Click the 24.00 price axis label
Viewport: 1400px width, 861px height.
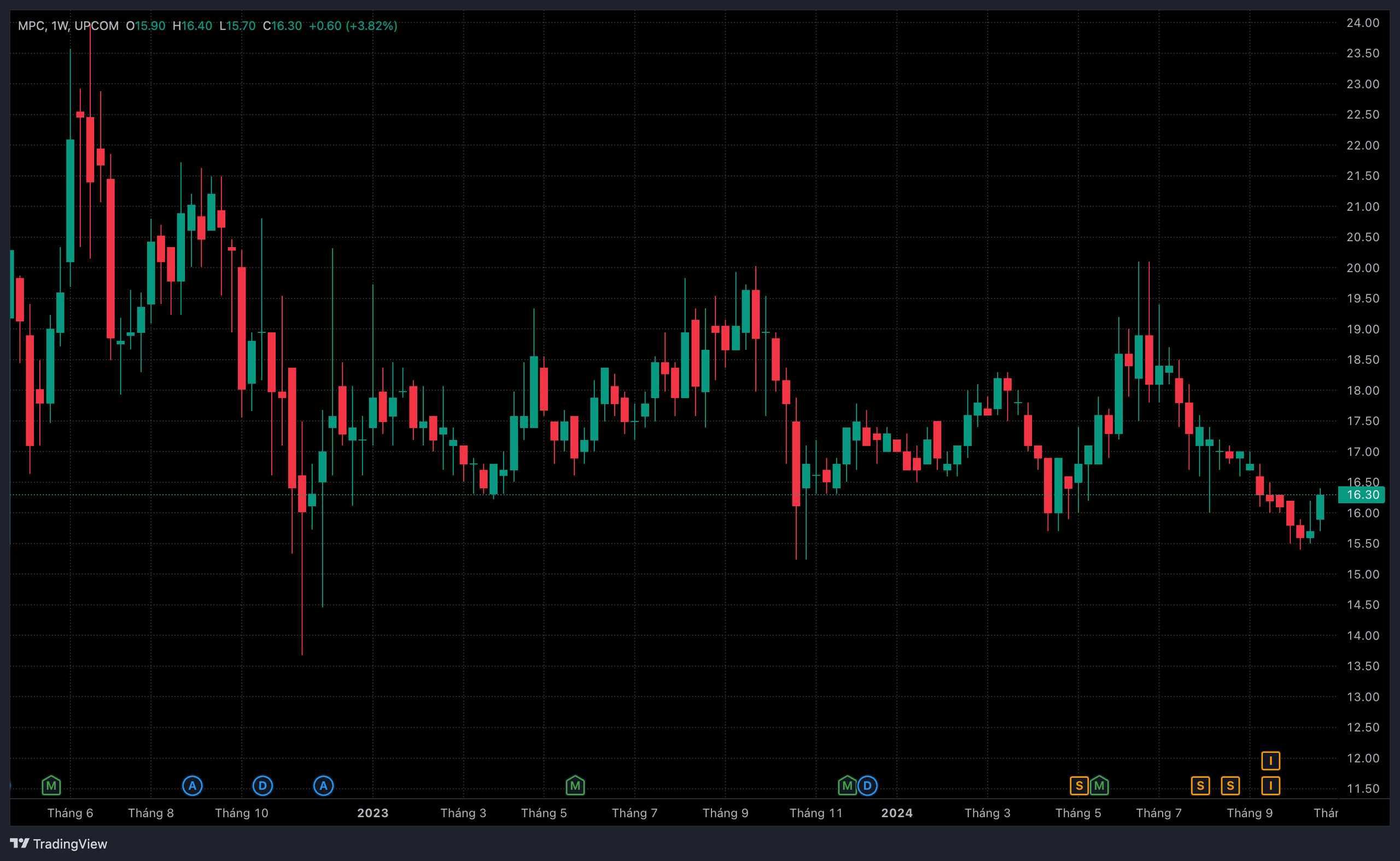coord(1363,23)
